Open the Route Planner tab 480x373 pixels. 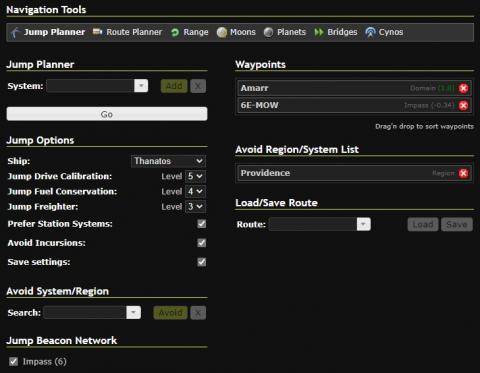[x=127, y=32]
